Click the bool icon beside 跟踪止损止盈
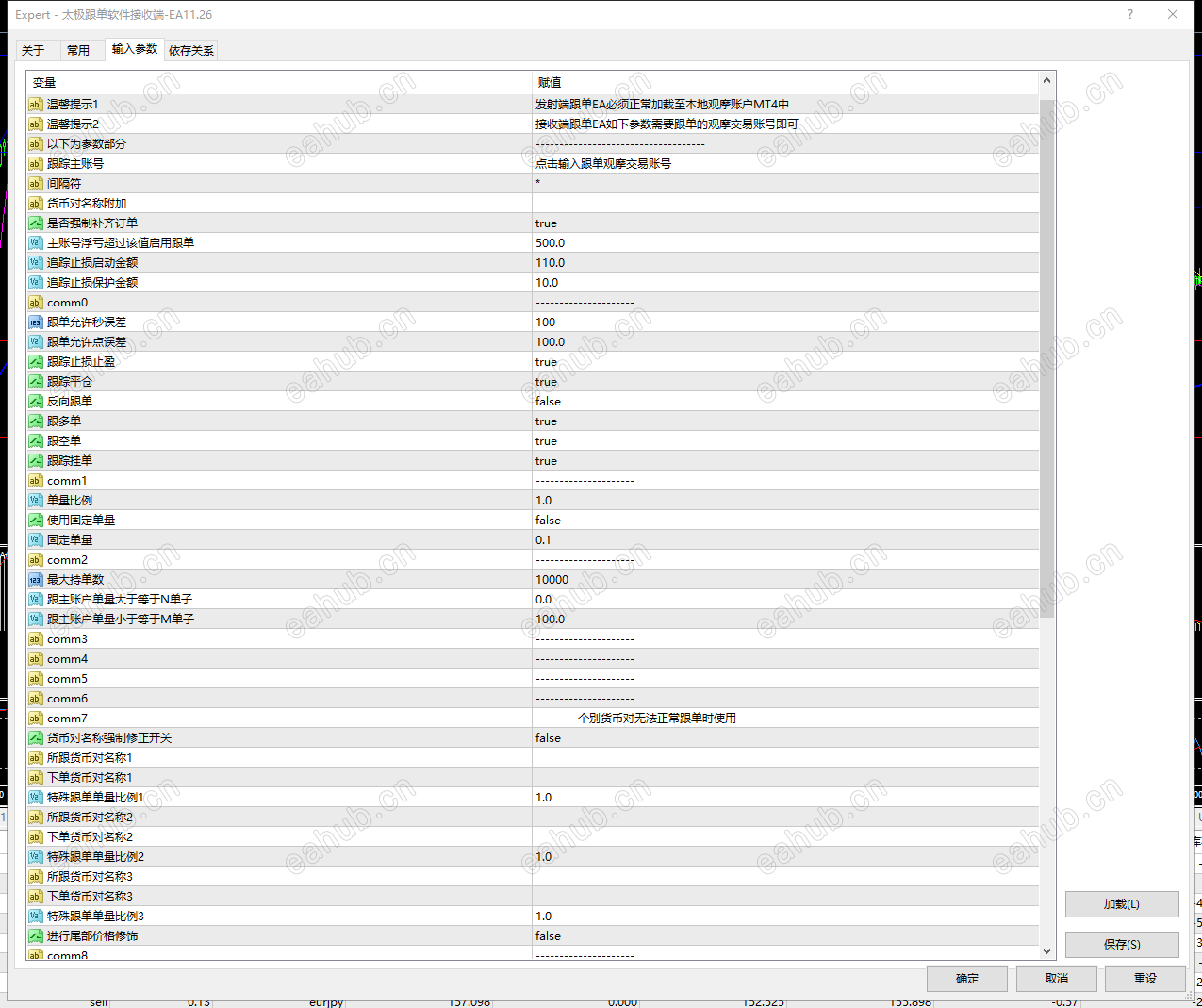This screenshot has height=1008, width=1202. tap(36, 362)
